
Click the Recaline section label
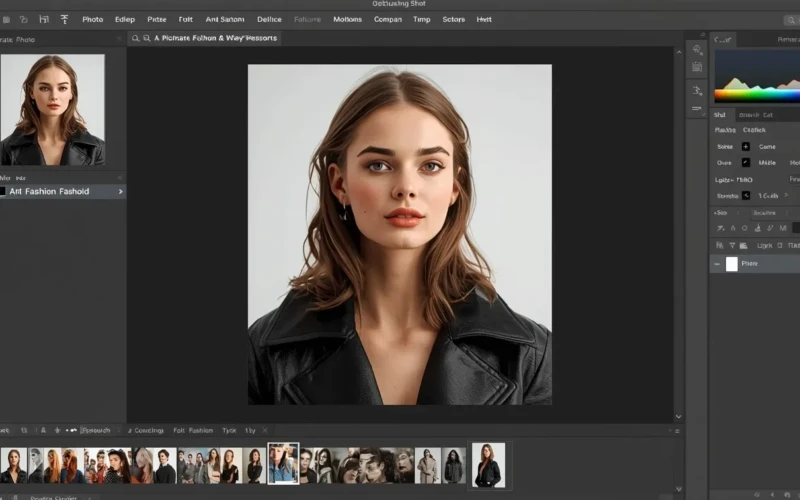[764, 213]
